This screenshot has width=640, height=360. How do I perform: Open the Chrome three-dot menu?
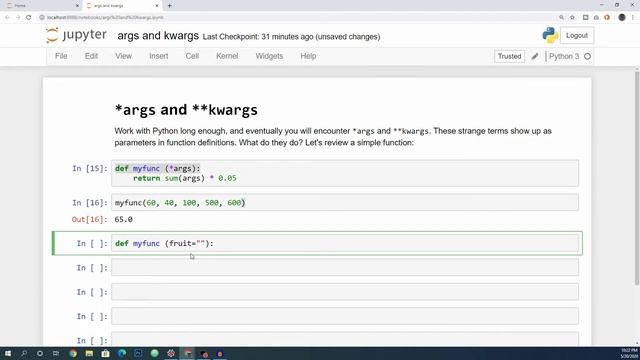[633, 17]
